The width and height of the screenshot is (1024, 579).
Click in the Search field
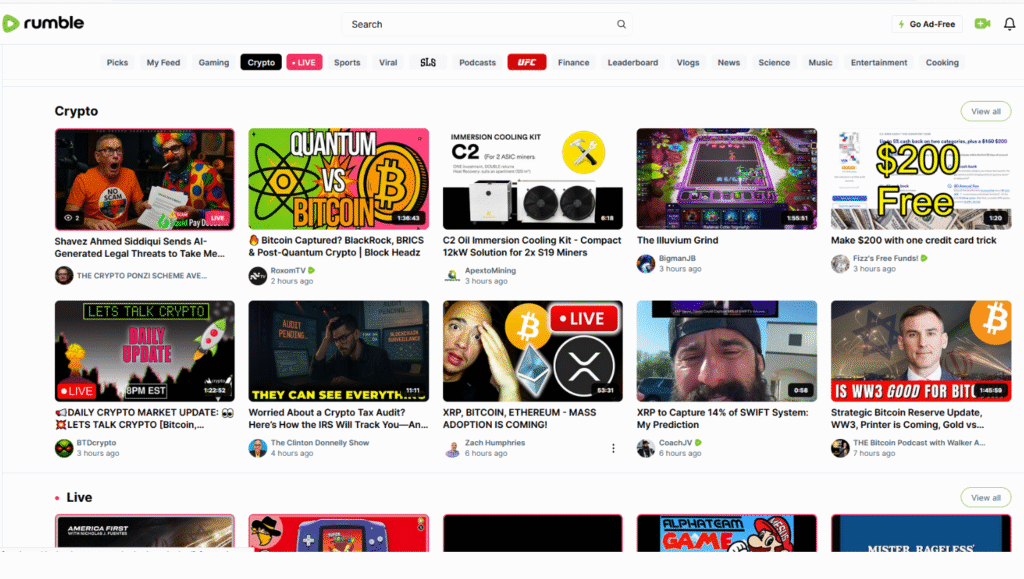tap(487, 24)
